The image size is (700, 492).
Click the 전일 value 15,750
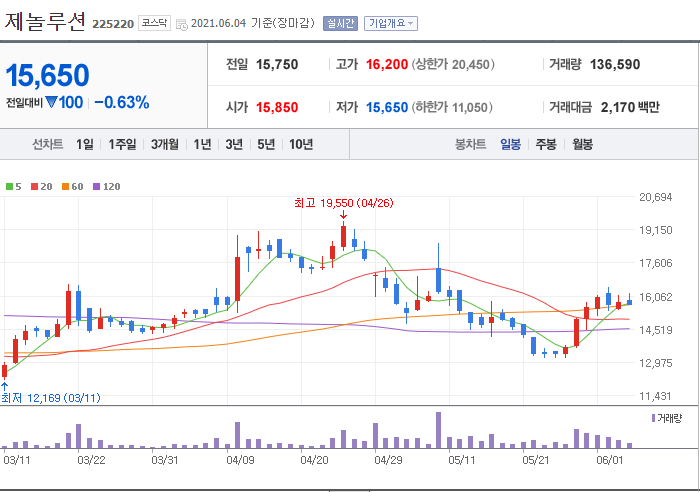pyautogui.click(x=277, y=64)
